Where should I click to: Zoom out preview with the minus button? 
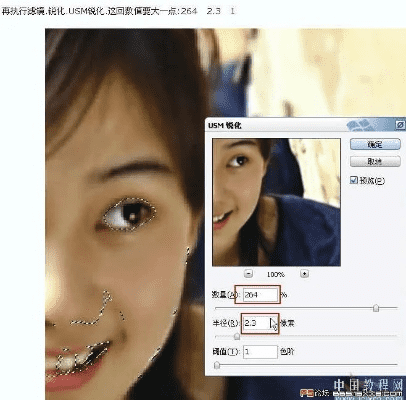pyautogui.click(x=248, y=274)
